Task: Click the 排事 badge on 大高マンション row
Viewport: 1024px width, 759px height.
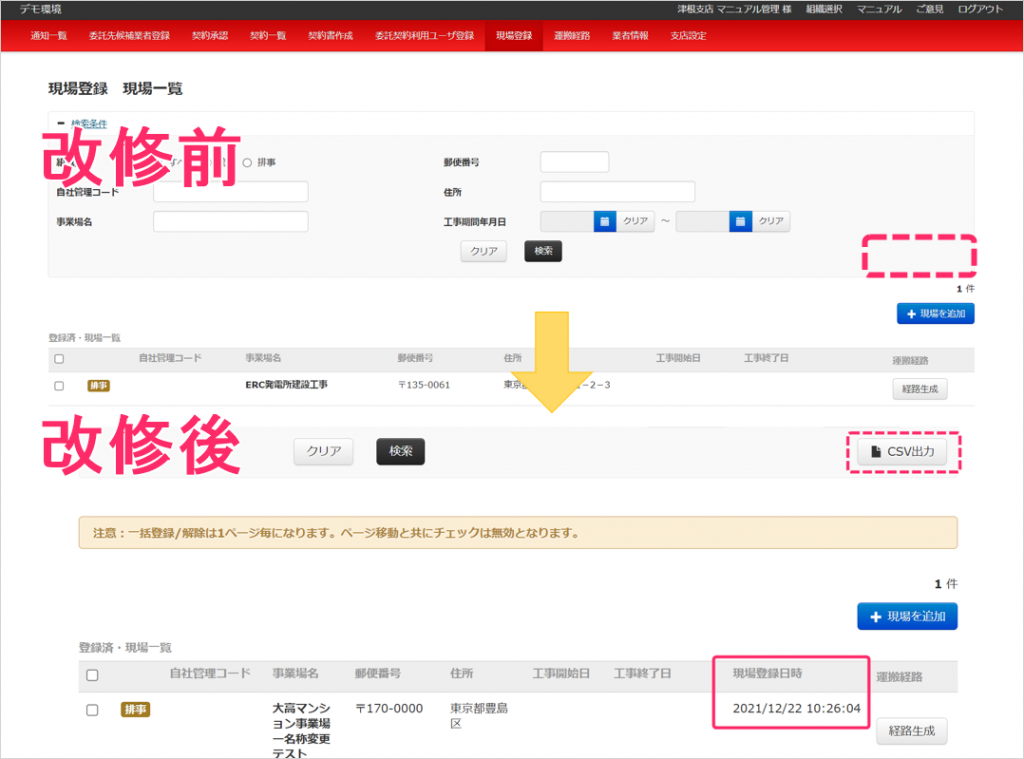Action: coord(135,709)
